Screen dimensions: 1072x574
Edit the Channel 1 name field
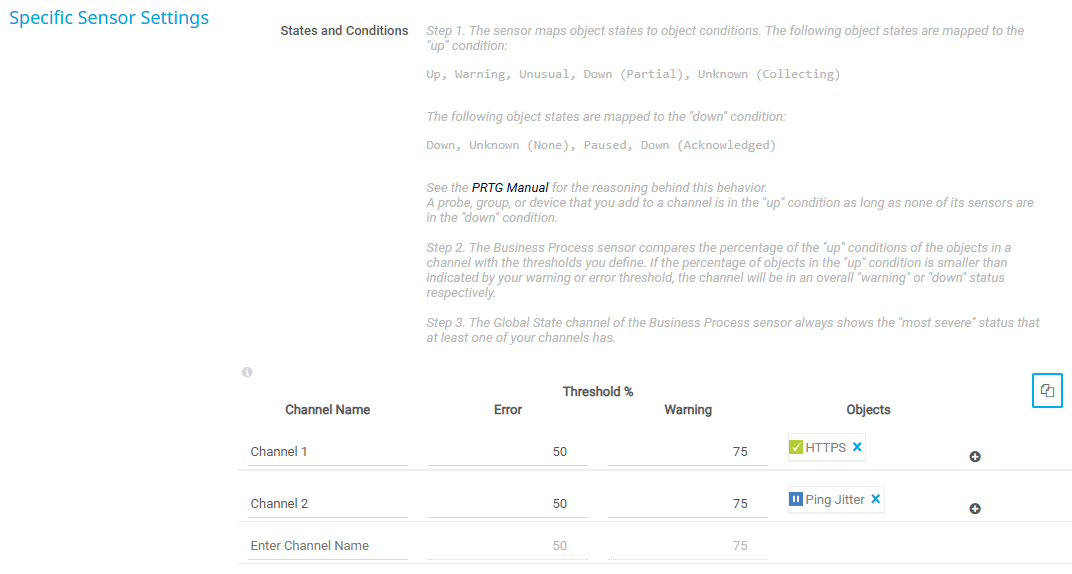coord(327,452)
